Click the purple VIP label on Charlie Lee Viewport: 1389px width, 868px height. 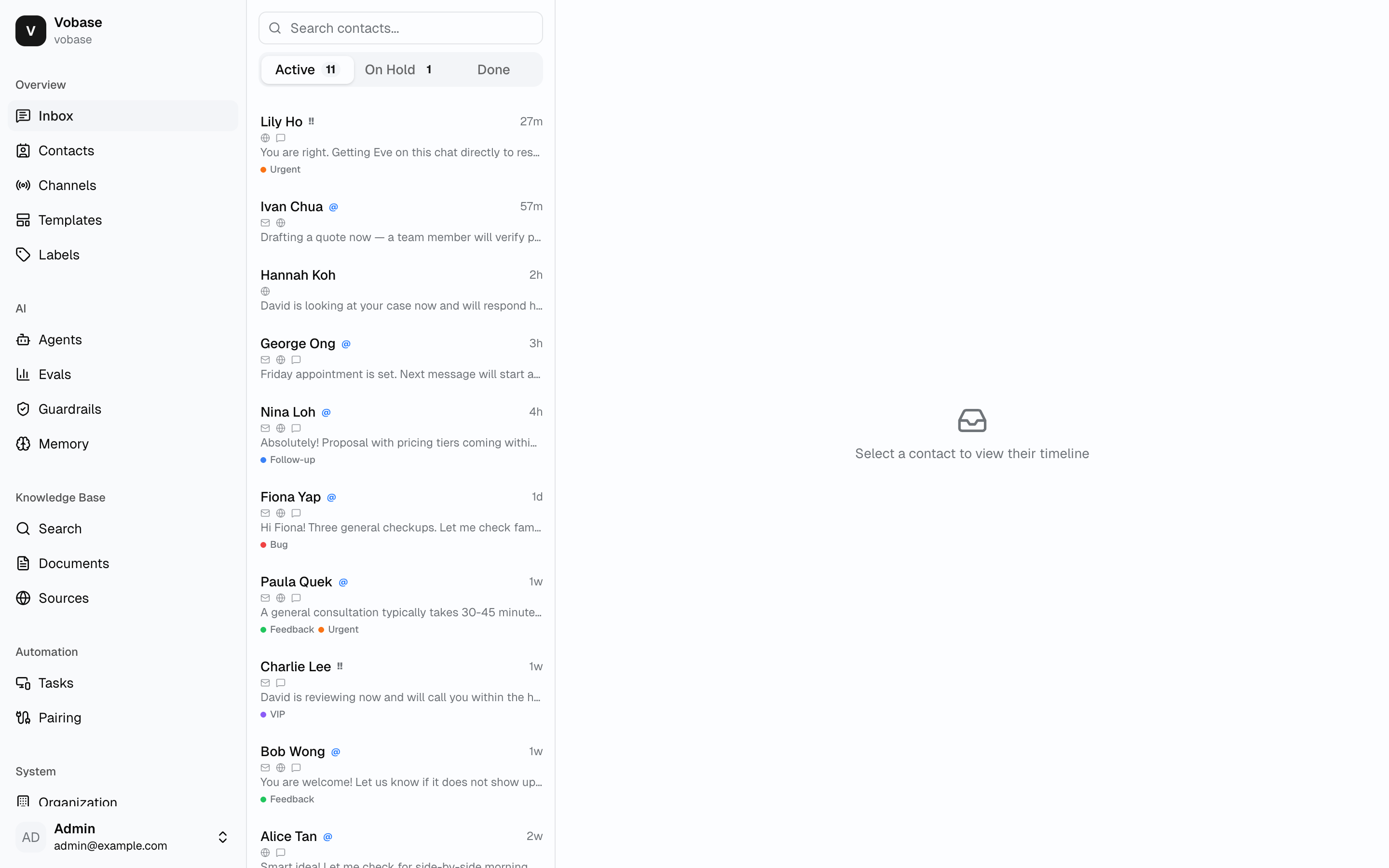273,714
